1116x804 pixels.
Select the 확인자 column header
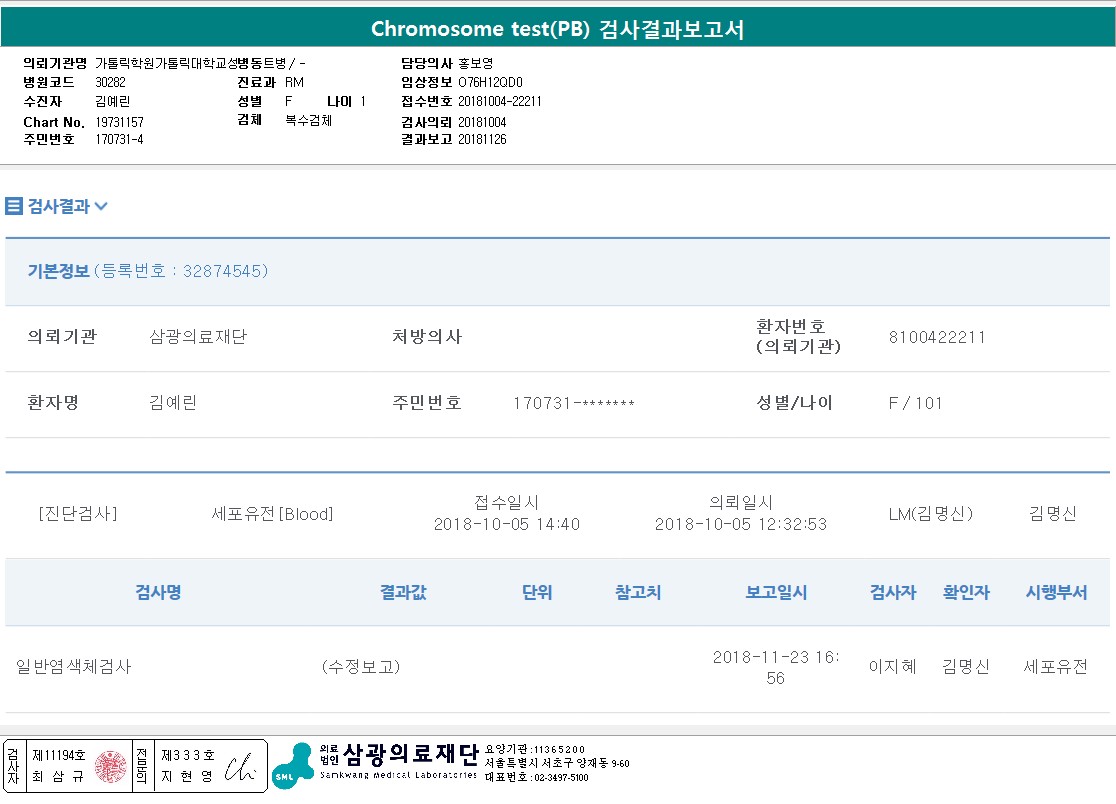966,592
